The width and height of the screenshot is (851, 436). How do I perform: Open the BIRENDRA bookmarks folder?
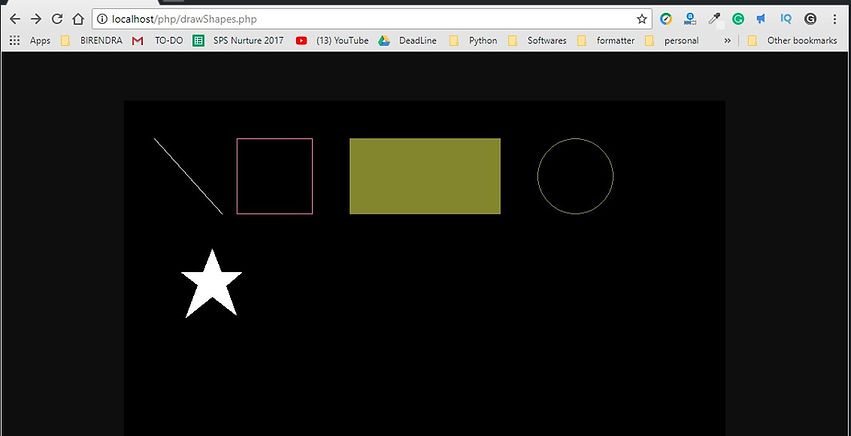92,41
